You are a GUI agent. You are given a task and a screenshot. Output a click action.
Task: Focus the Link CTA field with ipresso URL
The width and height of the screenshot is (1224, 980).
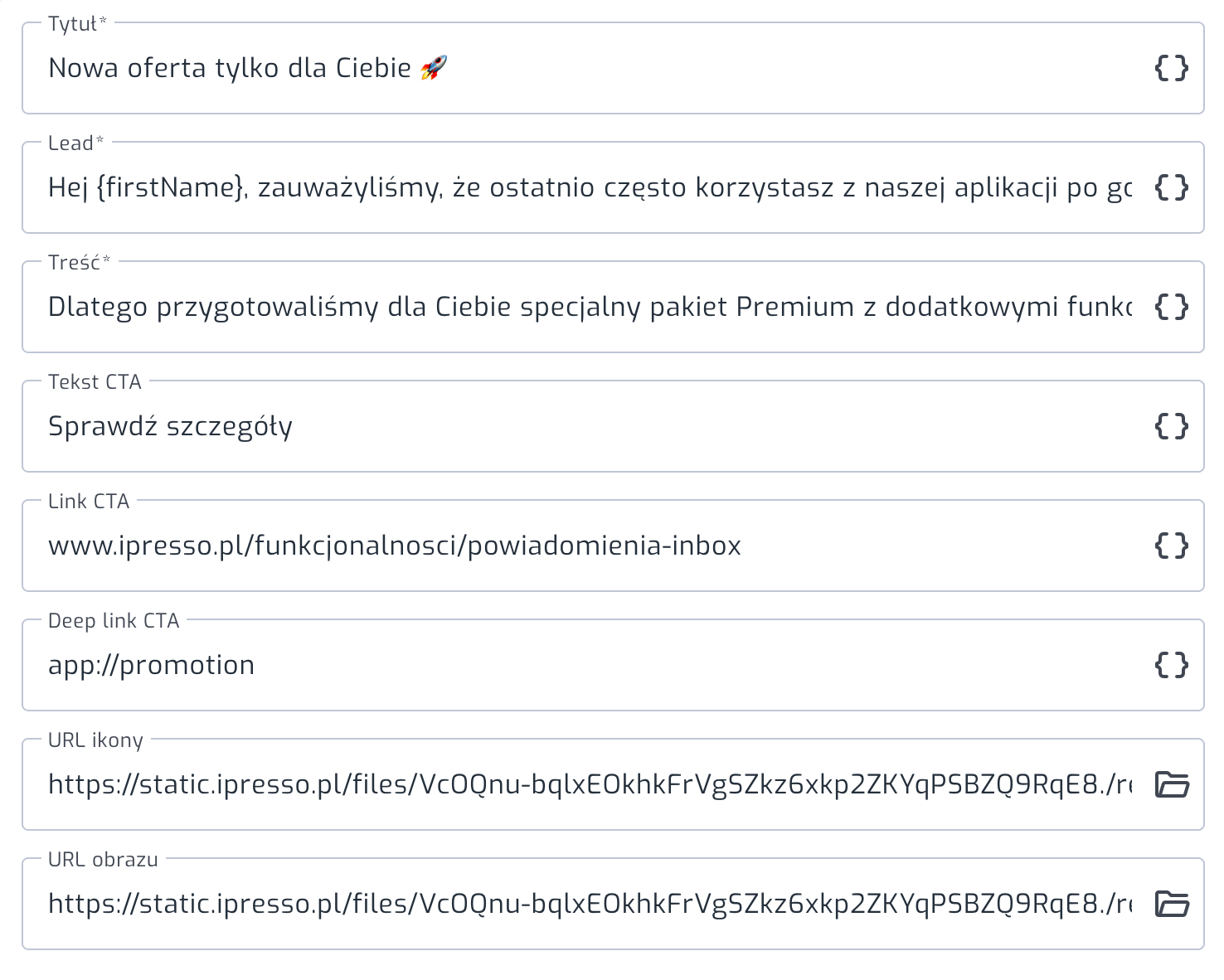point(589,546)
